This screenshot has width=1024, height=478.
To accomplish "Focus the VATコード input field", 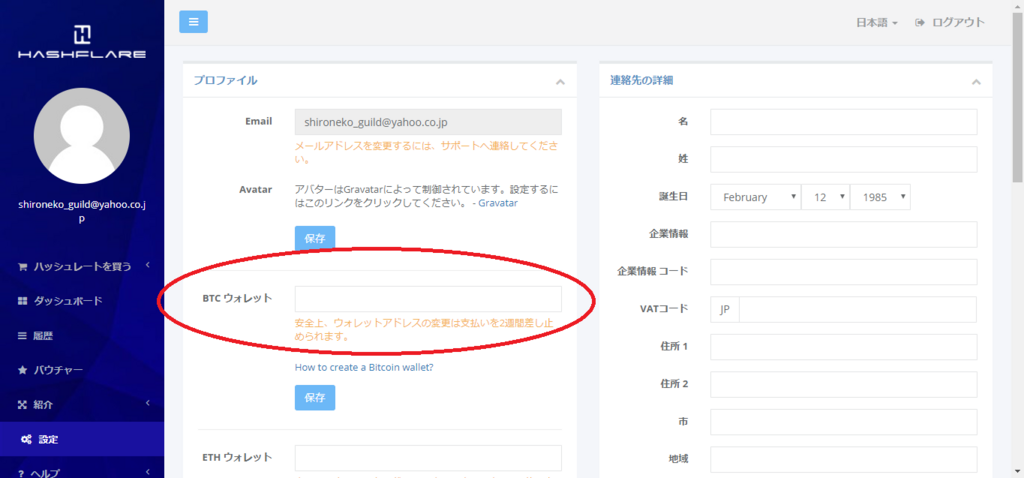I will point(858,310).
